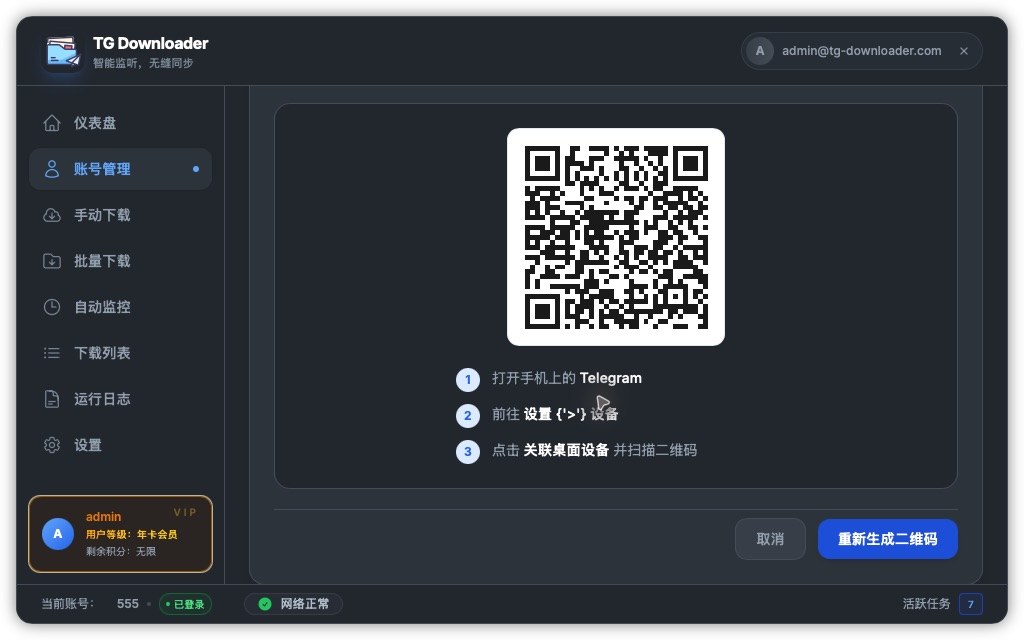Click the home icon beside 仪表盘

coord(52,123)
